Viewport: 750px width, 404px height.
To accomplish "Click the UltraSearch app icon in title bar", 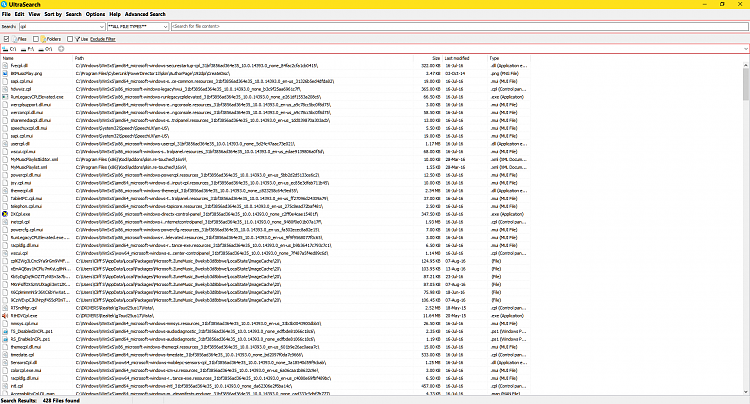I will point(4,4).
